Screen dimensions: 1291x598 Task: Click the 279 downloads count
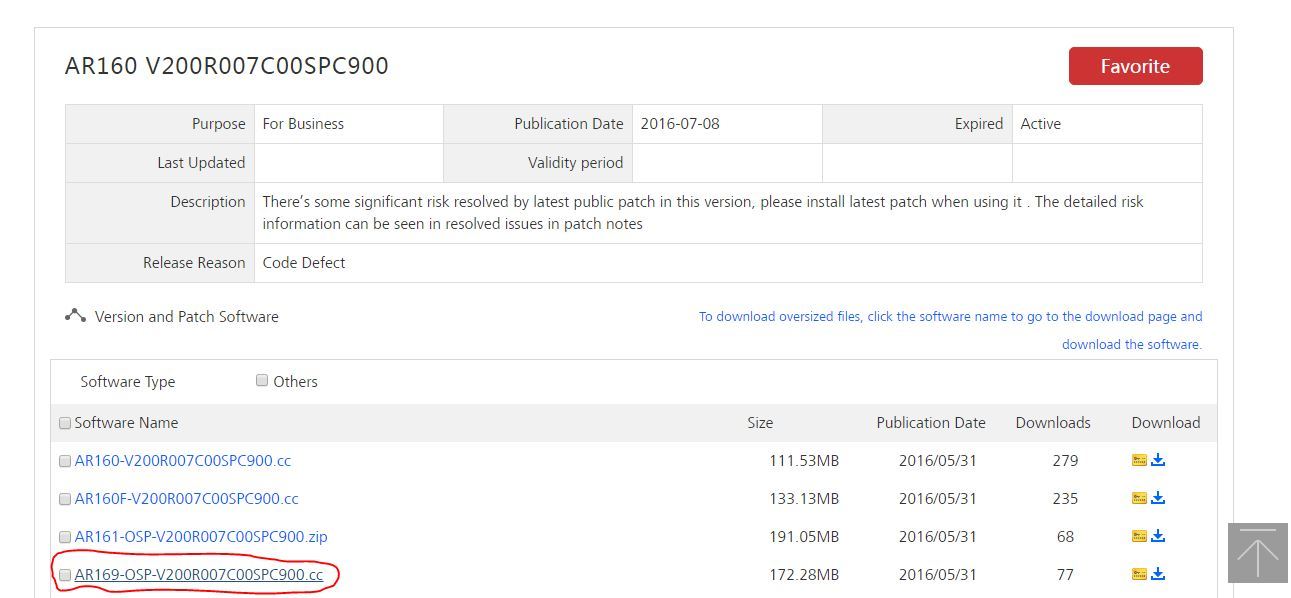(1065, 461)
